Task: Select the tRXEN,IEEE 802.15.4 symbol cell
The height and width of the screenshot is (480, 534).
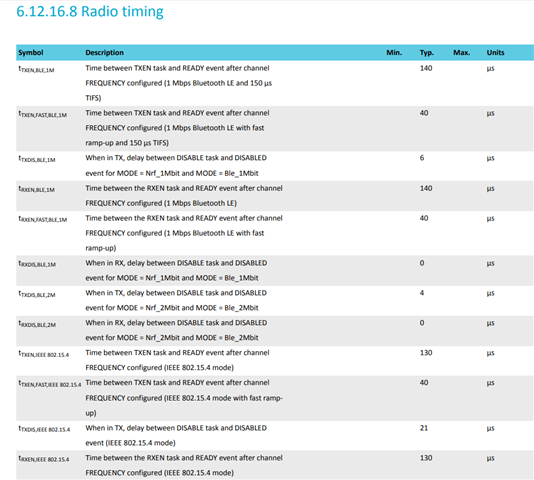Action: (44, 459)
